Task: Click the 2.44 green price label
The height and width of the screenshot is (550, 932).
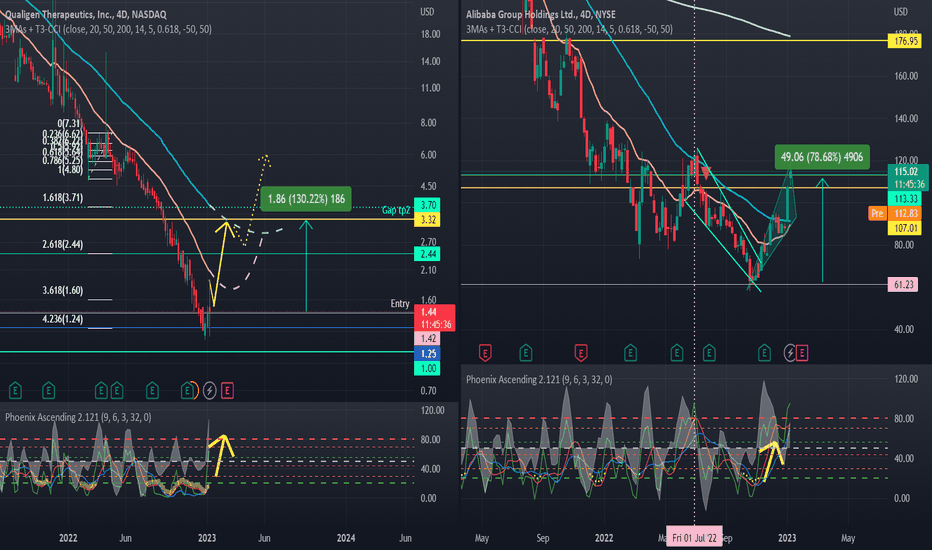Action: pyautogui.click(x=427, y=254)
